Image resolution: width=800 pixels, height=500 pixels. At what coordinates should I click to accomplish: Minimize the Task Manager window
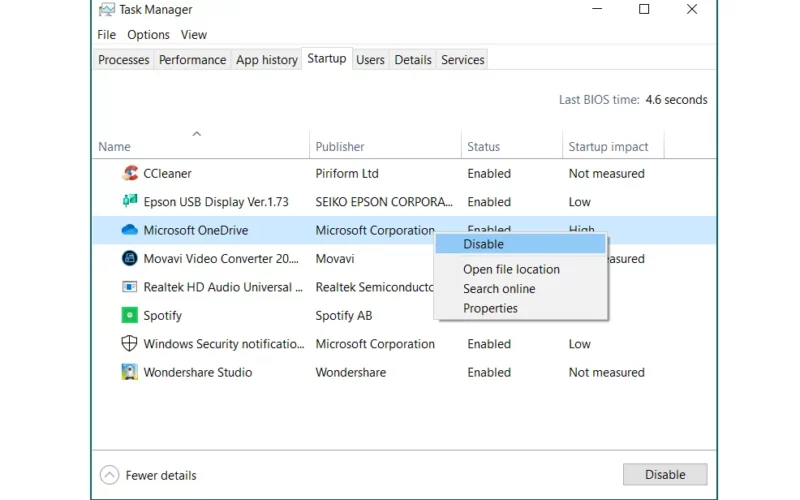(x=597, y=9)
